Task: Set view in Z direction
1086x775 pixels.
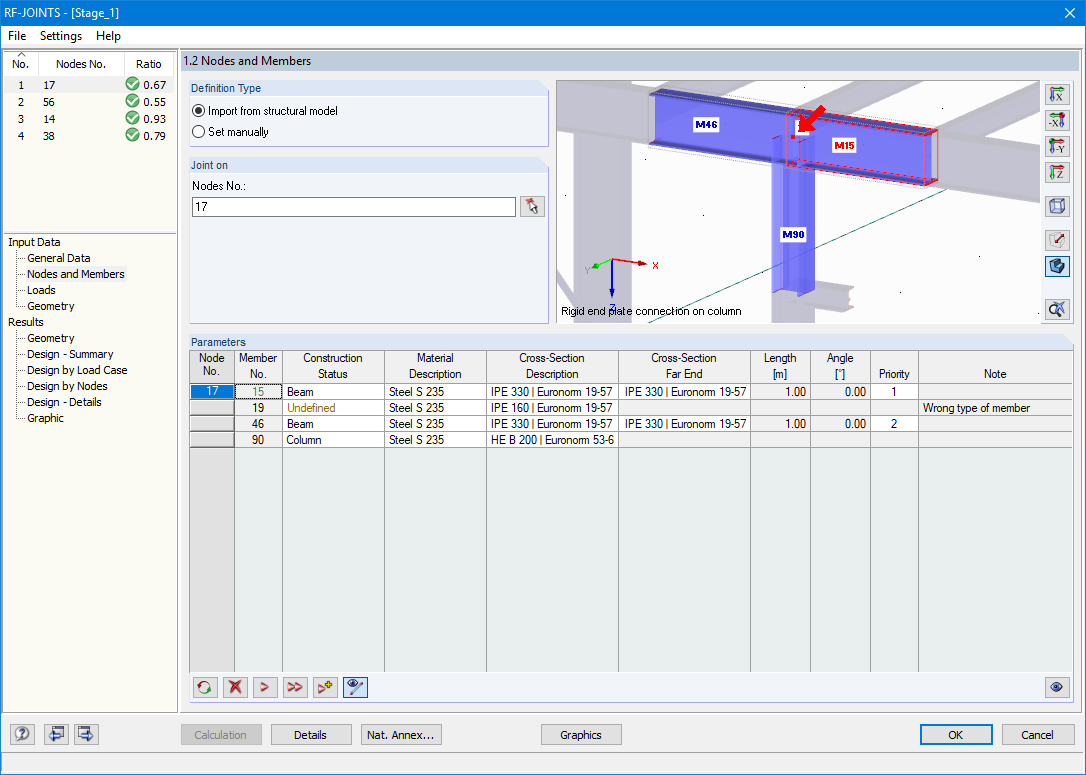Action: (x=1057, y=172)
